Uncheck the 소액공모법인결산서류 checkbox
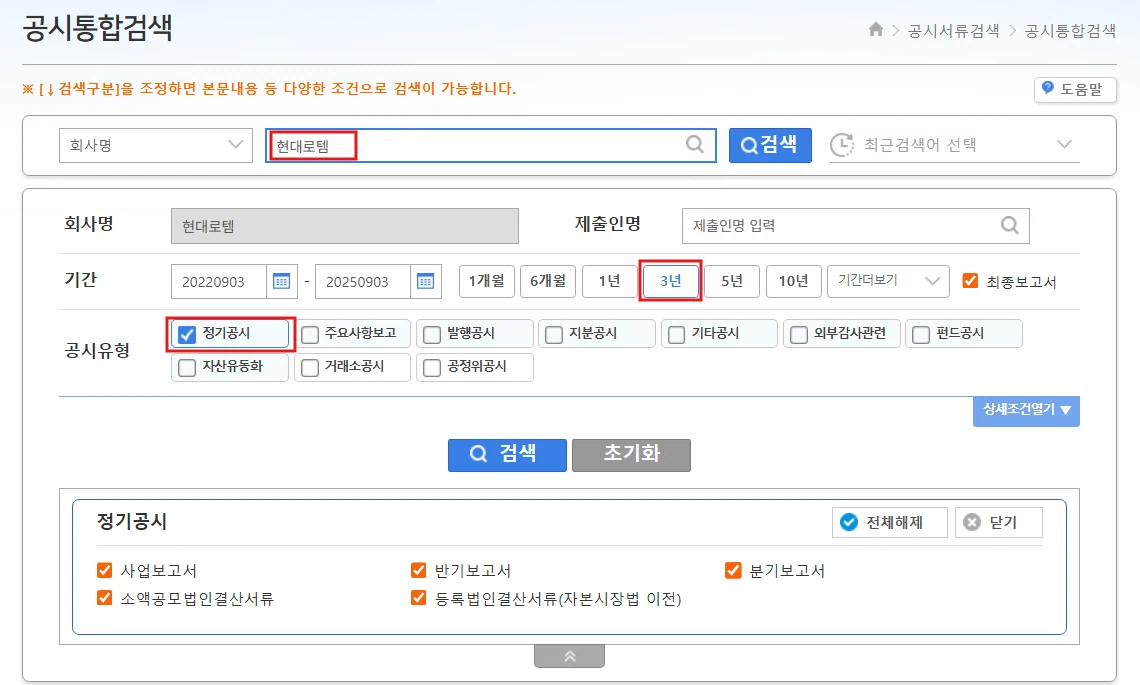The height and width of the screenshot is (685, 1140). 105,598
